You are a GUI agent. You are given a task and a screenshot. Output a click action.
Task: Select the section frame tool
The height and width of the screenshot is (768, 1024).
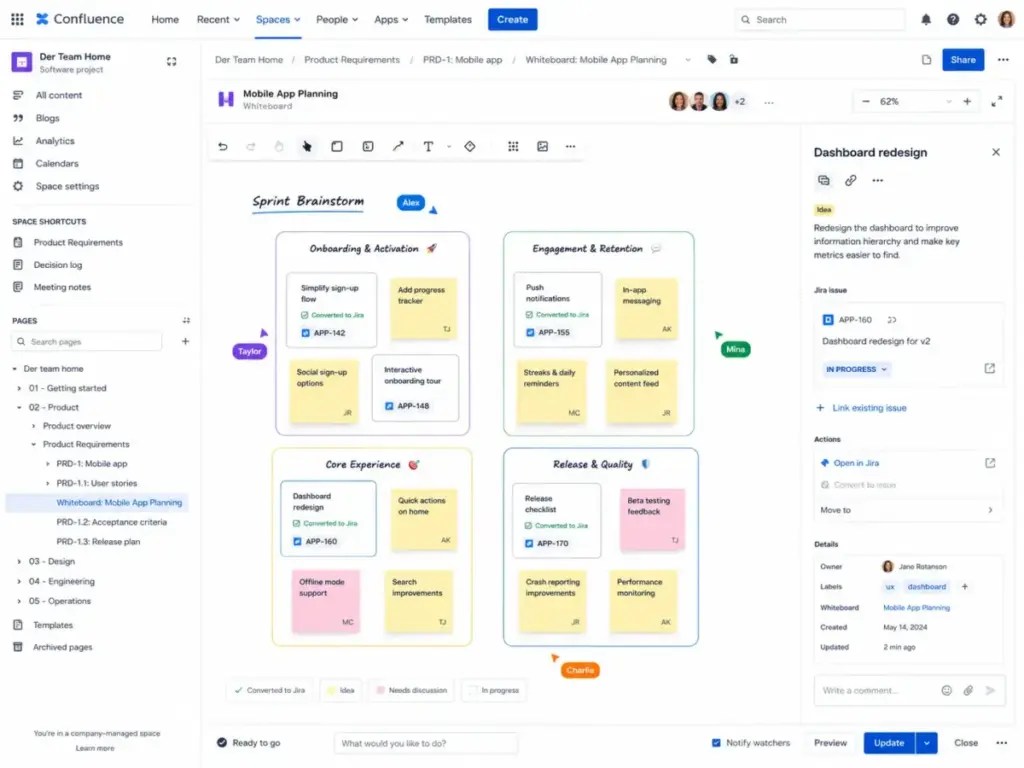[368, 146]
